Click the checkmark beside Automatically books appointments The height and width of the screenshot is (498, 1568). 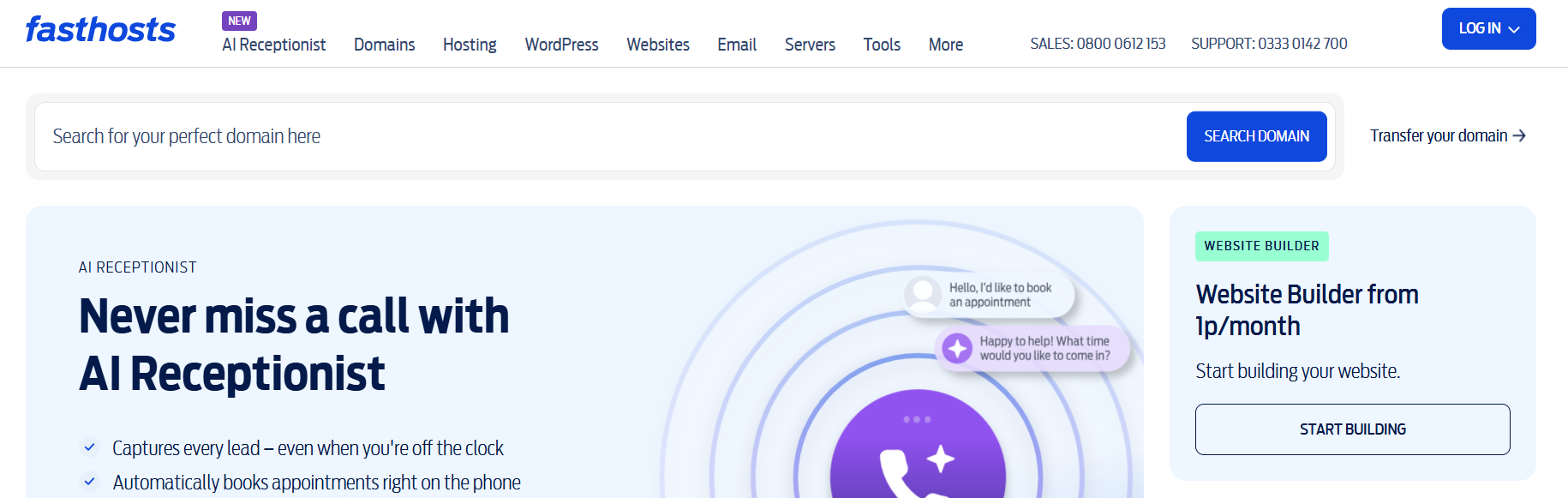tap(89, 482)
